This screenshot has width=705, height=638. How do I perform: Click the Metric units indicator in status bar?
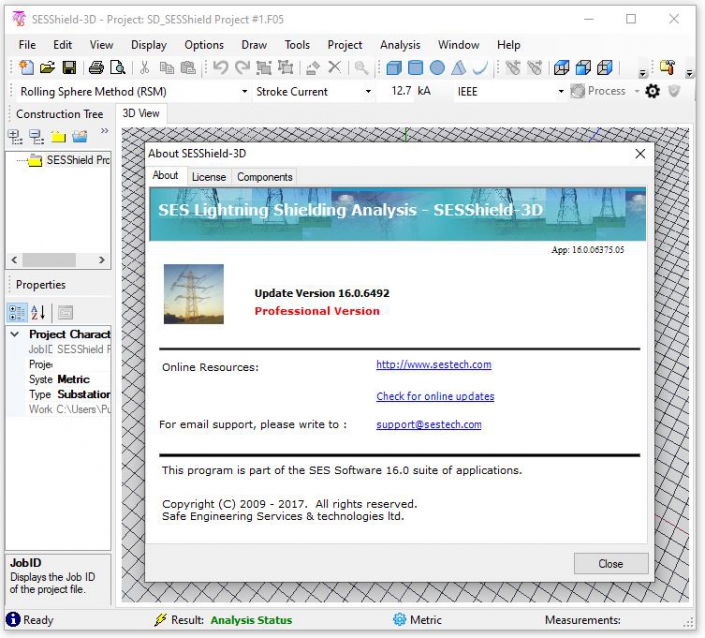click(418, 620)
